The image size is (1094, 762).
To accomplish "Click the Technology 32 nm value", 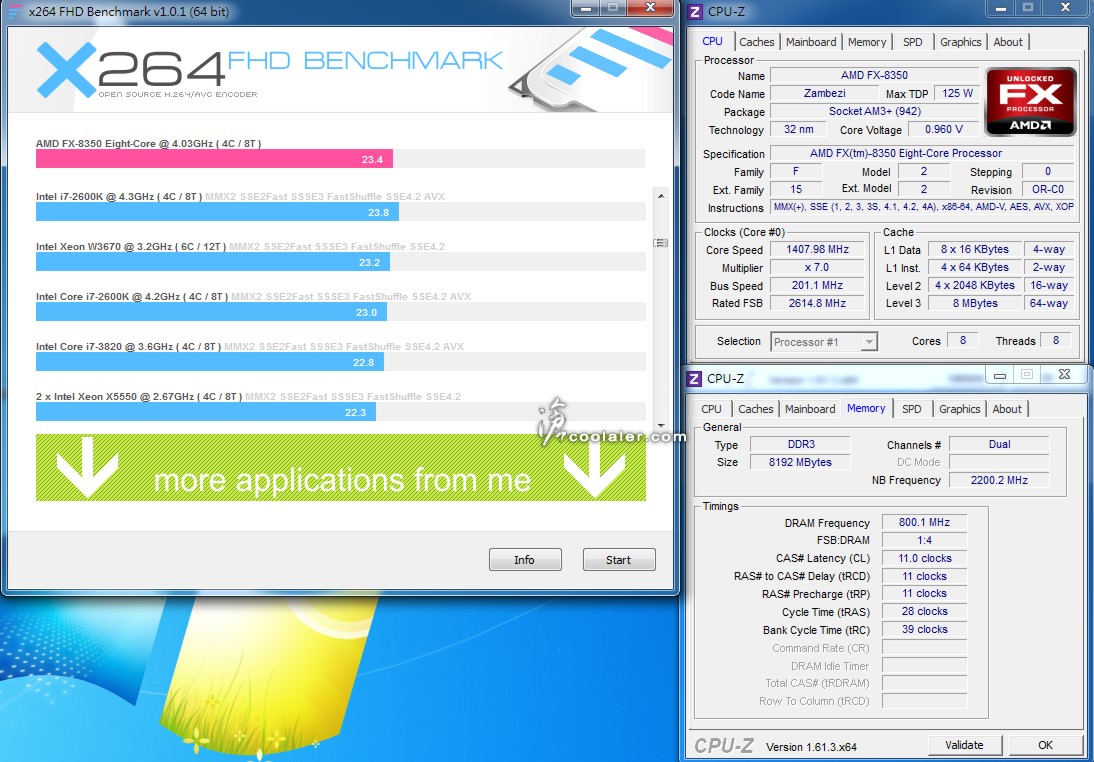I will click(x=798, y=130).
